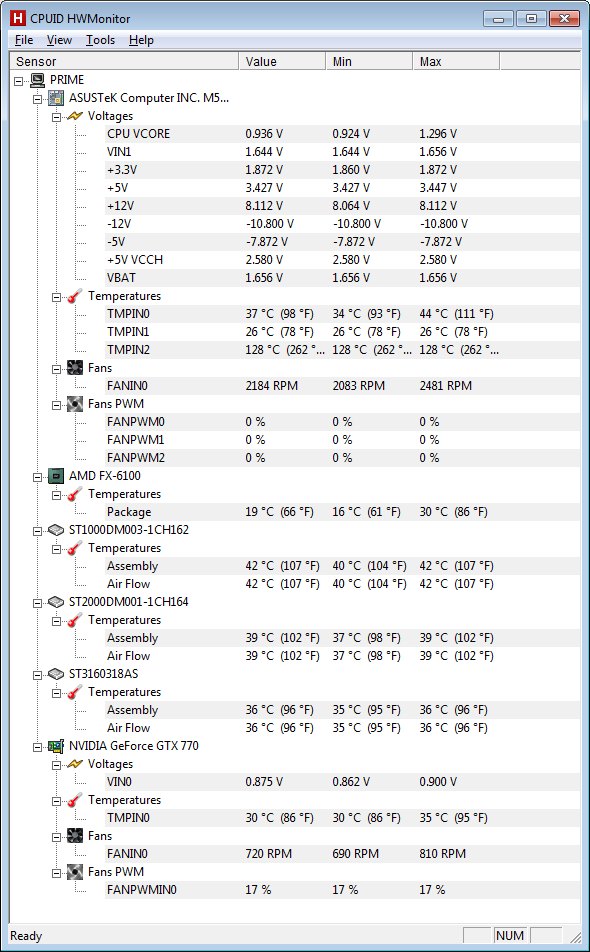Collapse the motherboard Voltages group

click(x=56, y=116)
